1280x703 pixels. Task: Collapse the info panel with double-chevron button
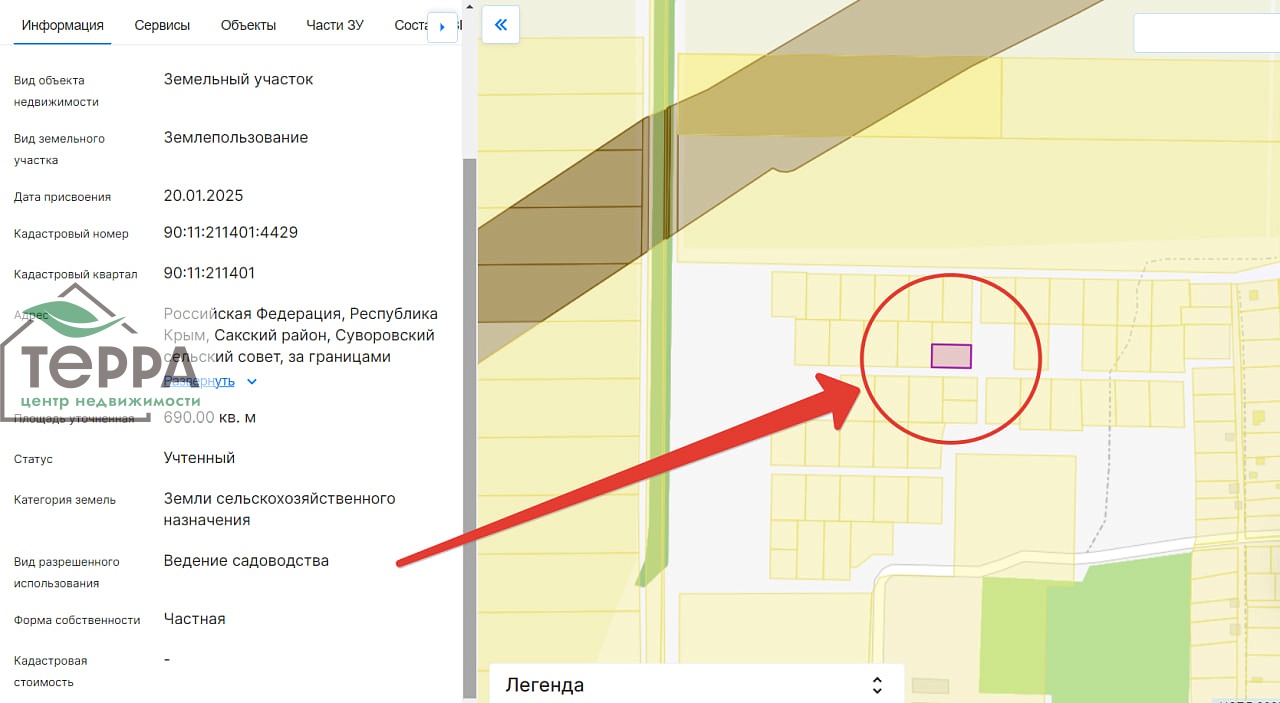pos(500,25)
